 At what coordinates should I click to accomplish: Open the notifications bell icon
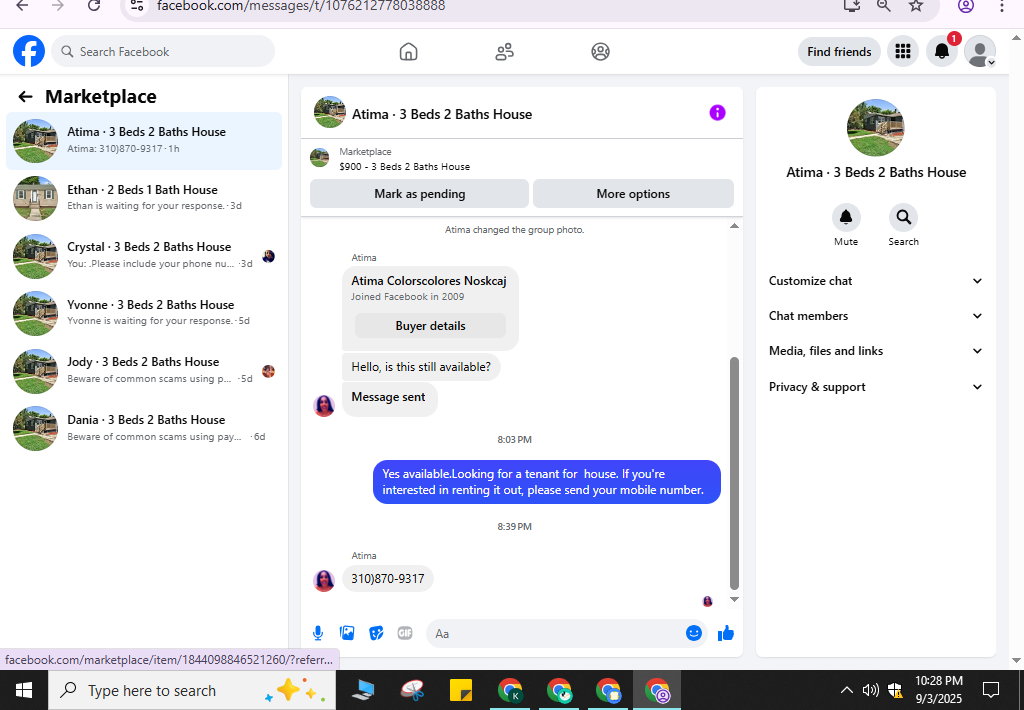[x=942, y=51]
